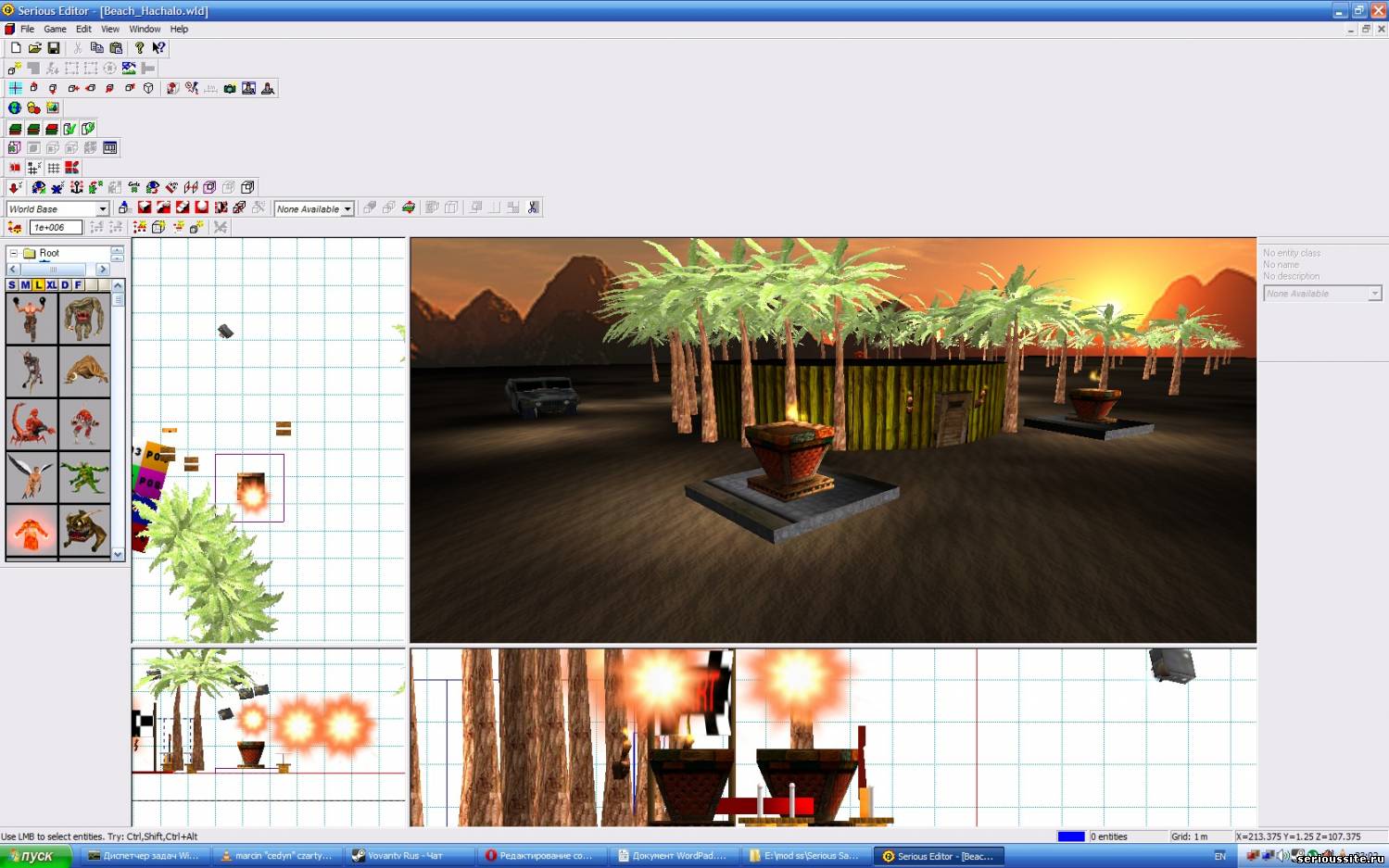Open the None Available dropdown in the toolbar

coord(347,208)
